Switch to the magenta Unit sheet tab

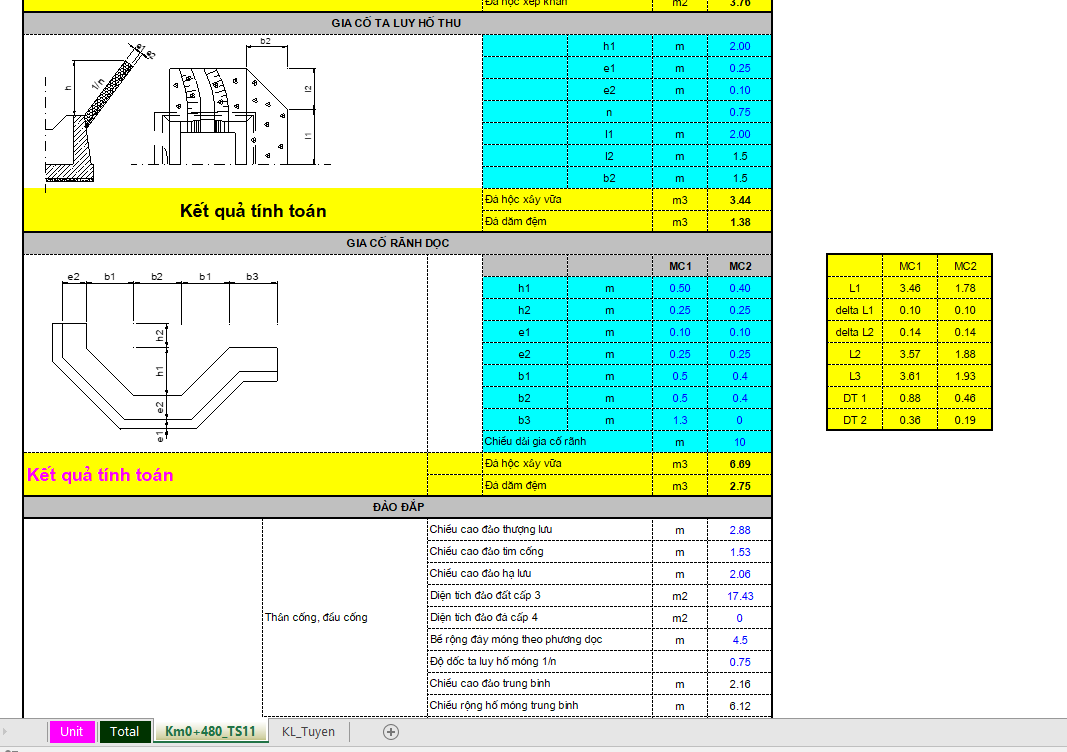pyautogui.click(x=71, y=731)
